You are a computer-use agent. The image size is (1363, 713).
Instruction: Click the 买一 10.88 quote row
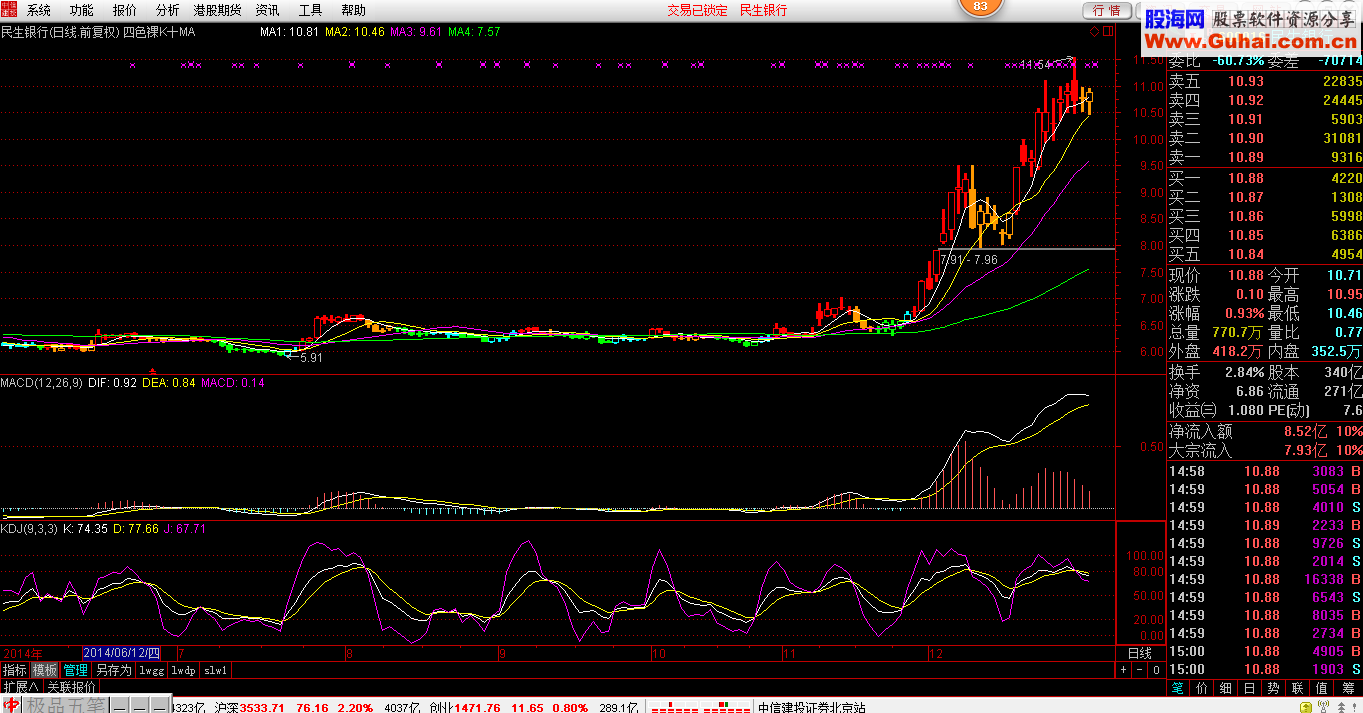point(1265,178)
